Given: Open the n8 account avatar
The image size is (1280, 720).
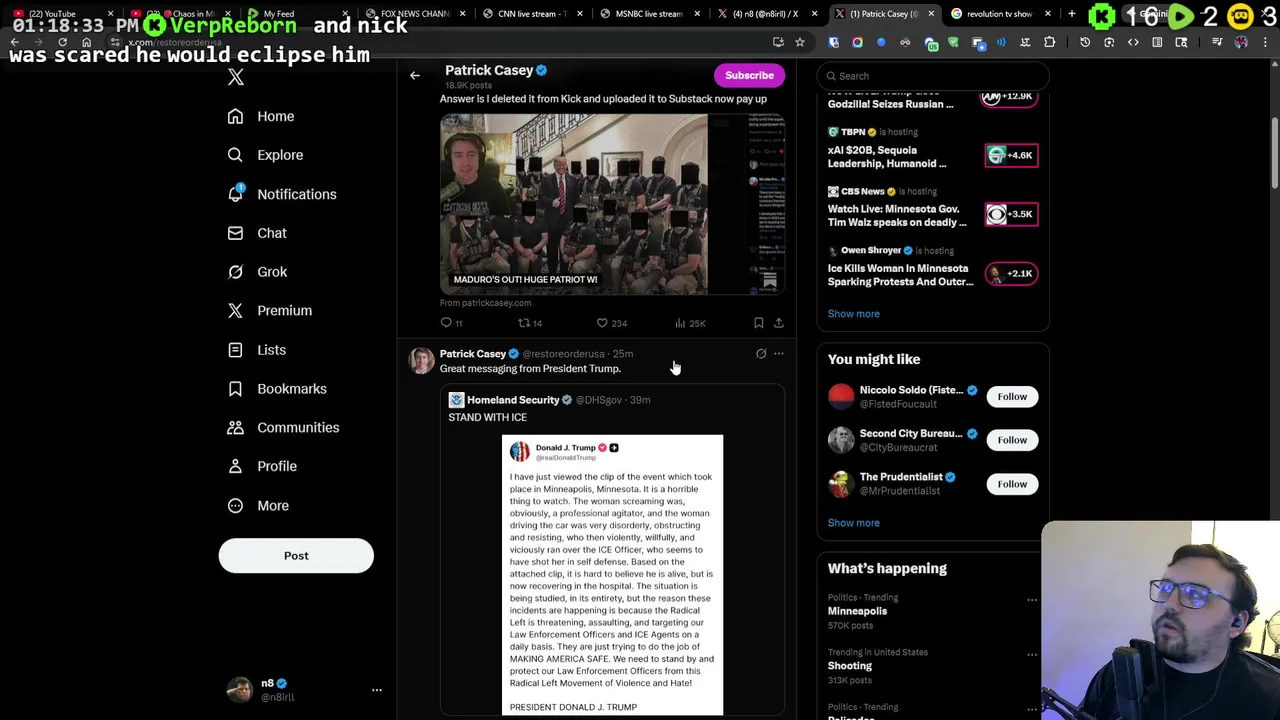Looking at the screenshot, I should click(x=240, y=690).
